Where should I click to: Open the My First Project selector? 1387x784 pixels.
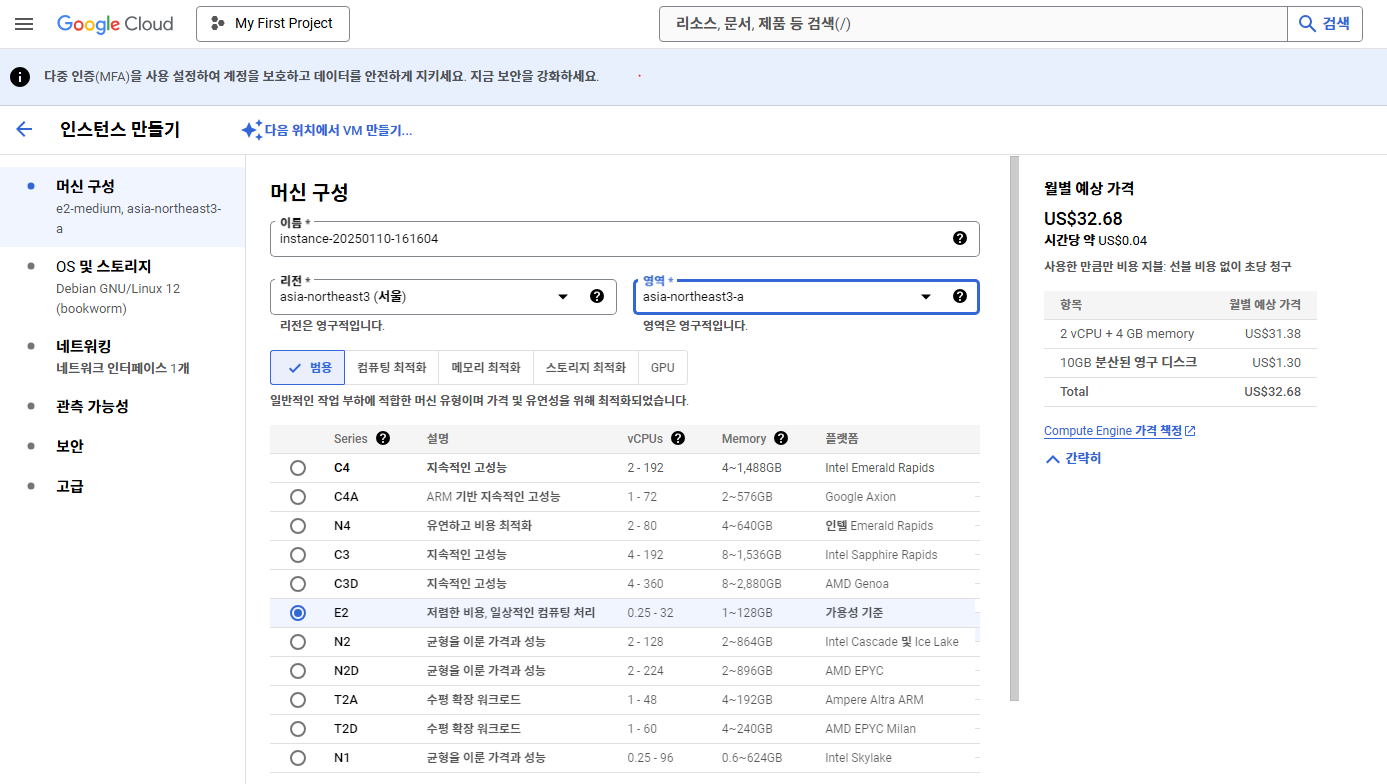click(273, 24)
